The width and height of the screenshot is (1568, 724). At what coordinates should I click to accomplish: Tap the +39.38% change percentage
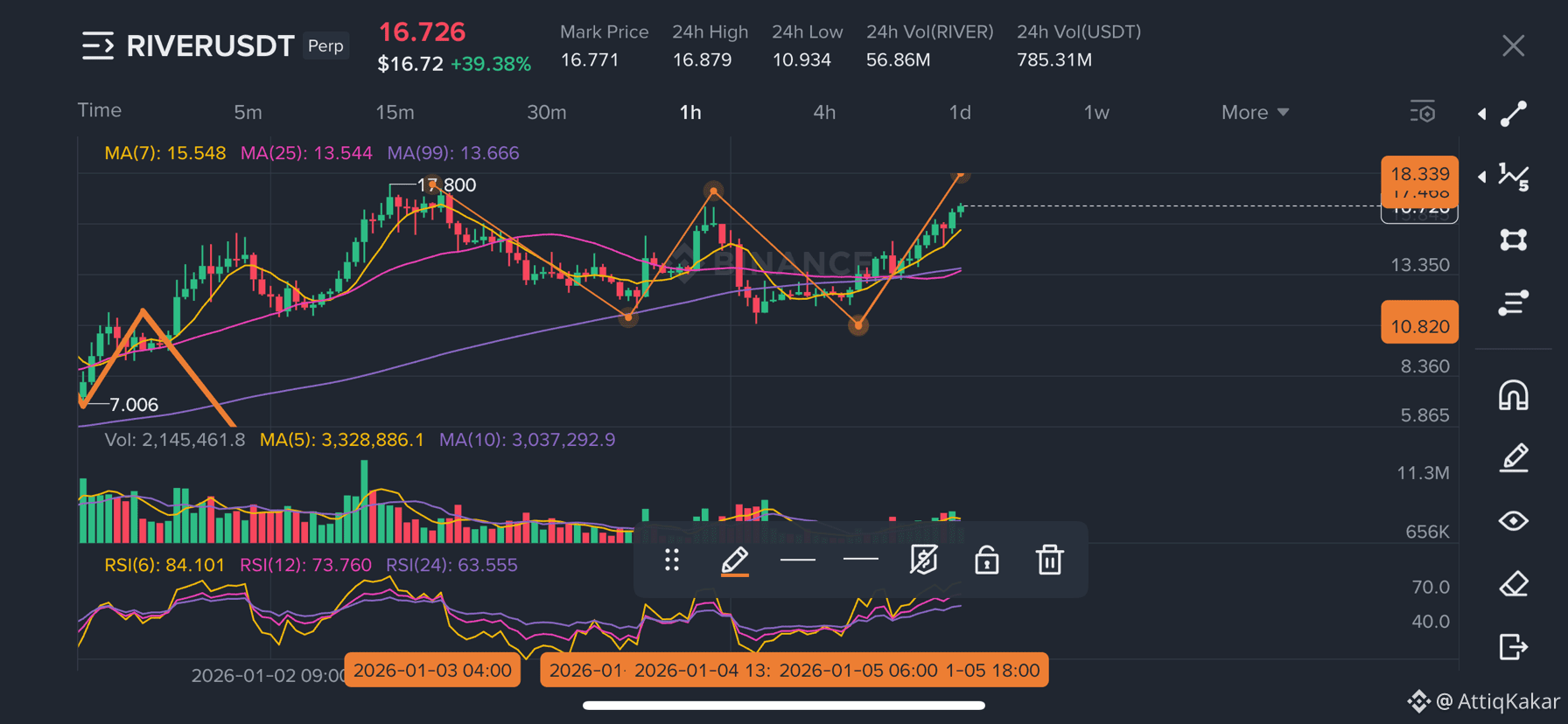click(x=491, y=64)
